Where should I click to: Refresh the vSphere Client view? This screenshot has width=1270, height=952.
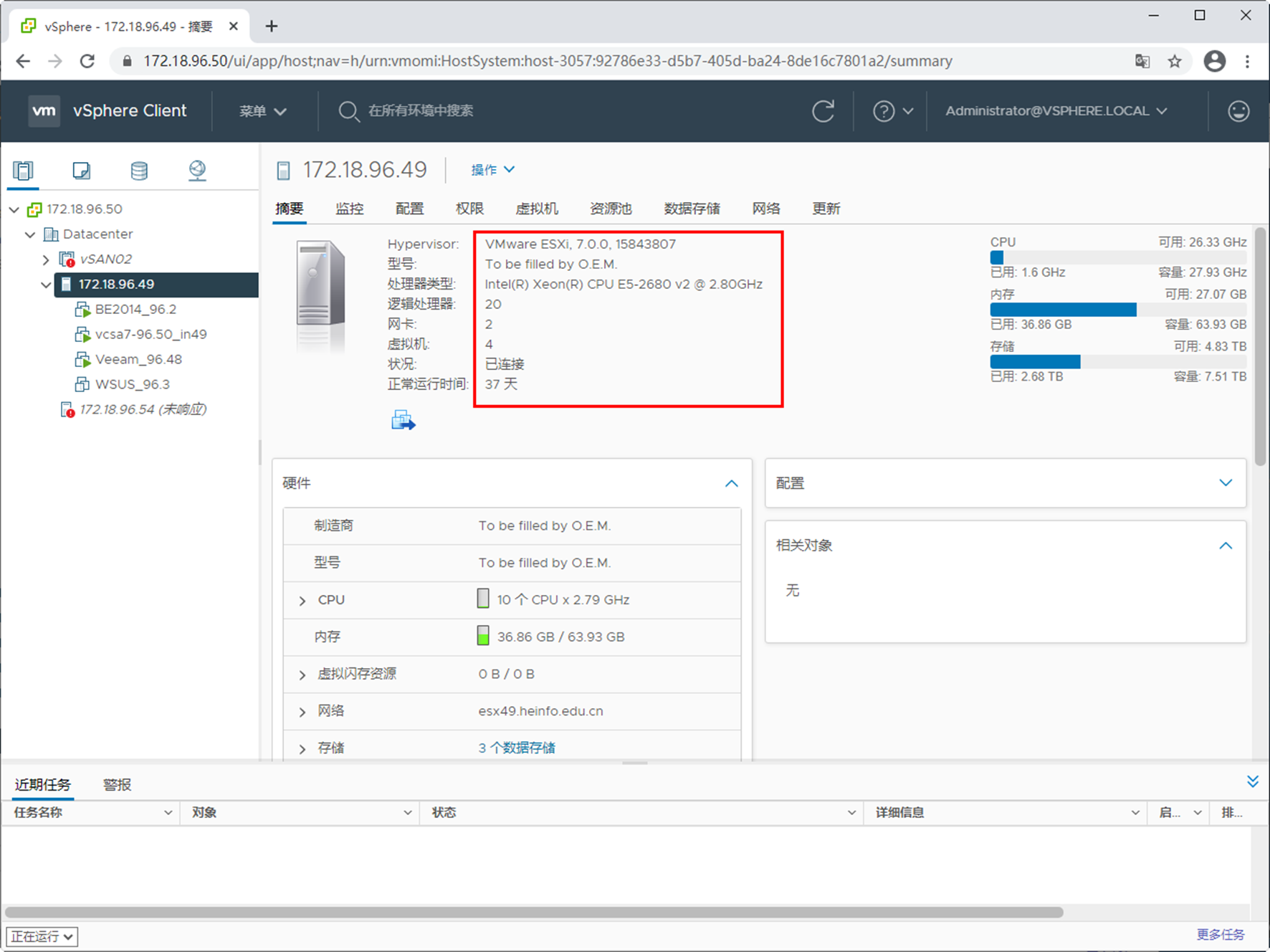point(823,111)
